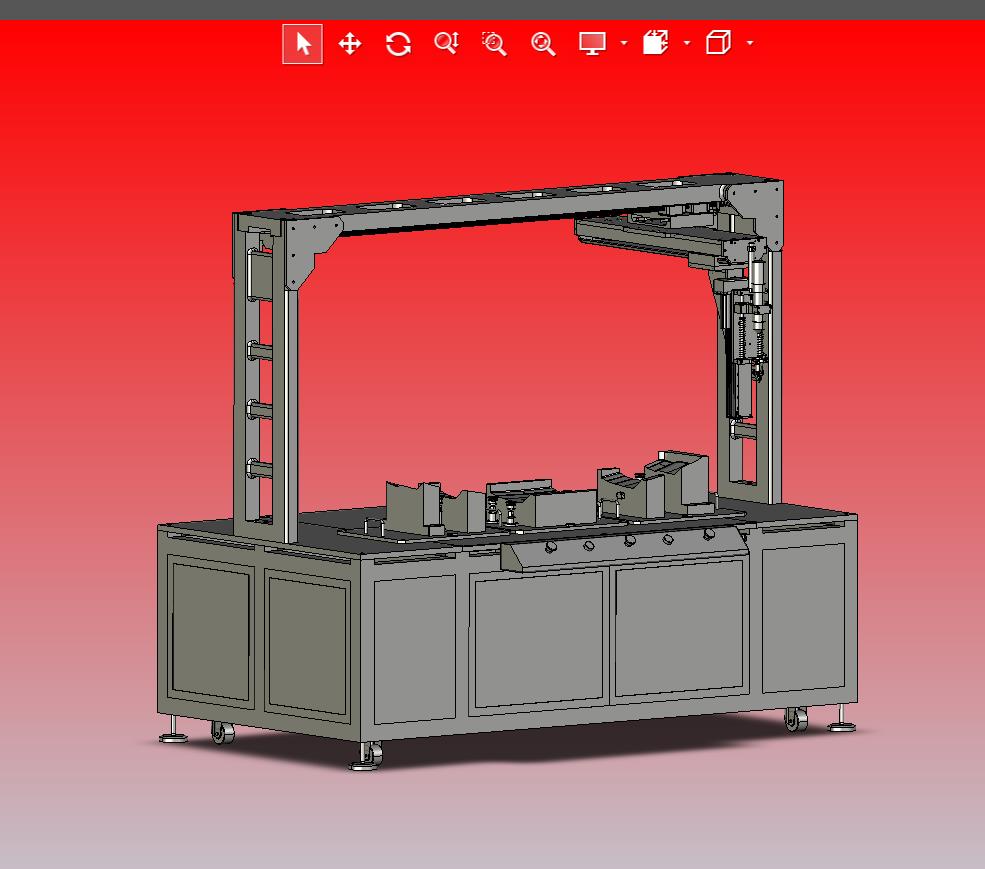Expand the view orientation dropdown arrow
Screen dimensions: 985x869
[x=750, y=43]
